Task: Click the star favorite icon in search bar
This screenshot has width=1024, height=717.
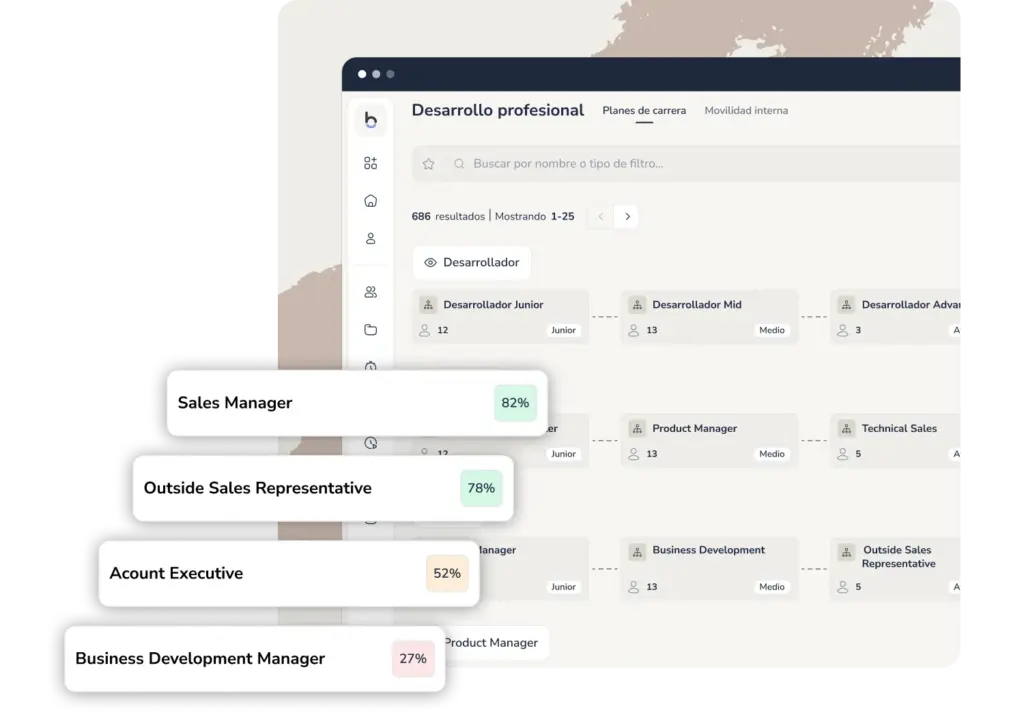Action: click(429, 164)
